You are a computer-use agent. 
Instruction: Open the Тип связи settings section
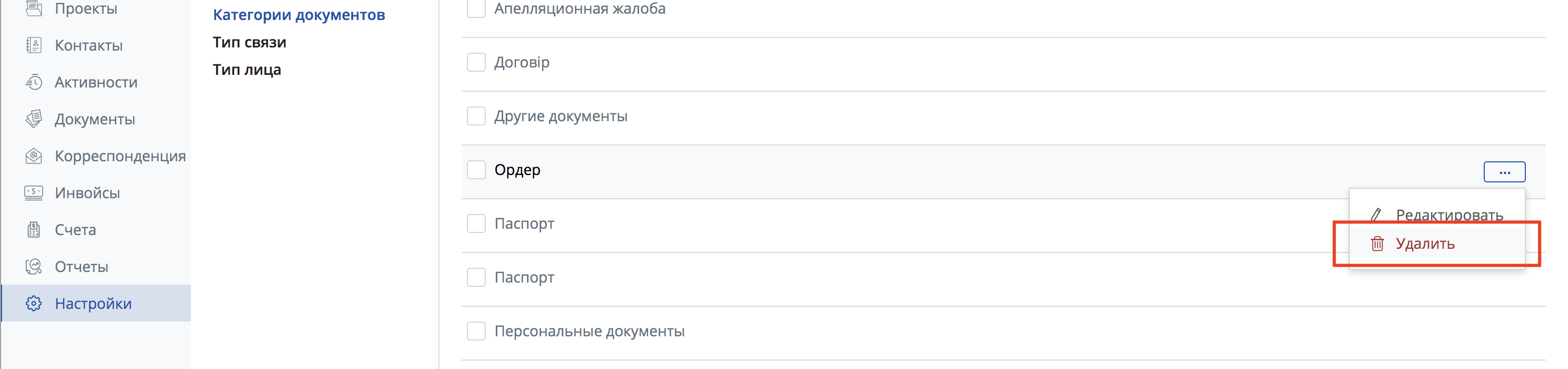tap(250, 42)
